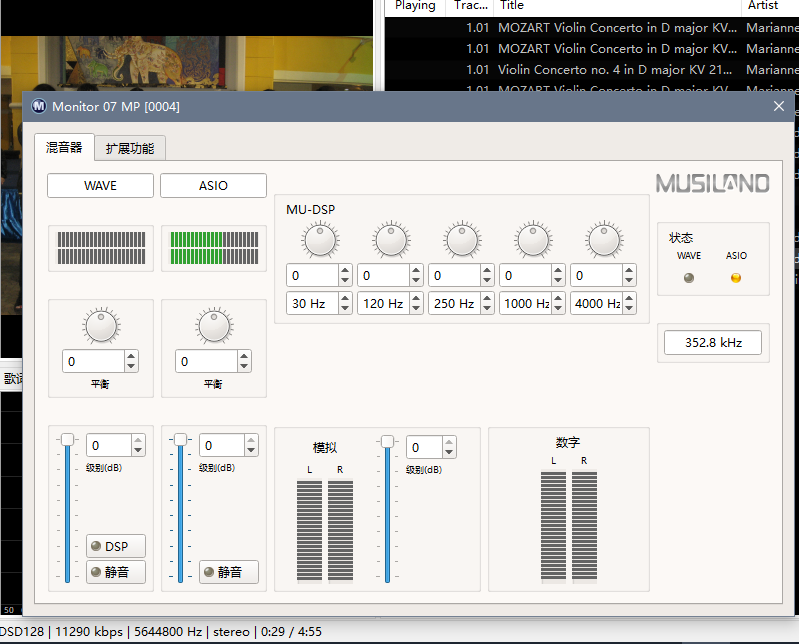Click the 1000 Hz equalizer knob
Viewport: 799px width, 644px height.
click(x=533, y=240)
